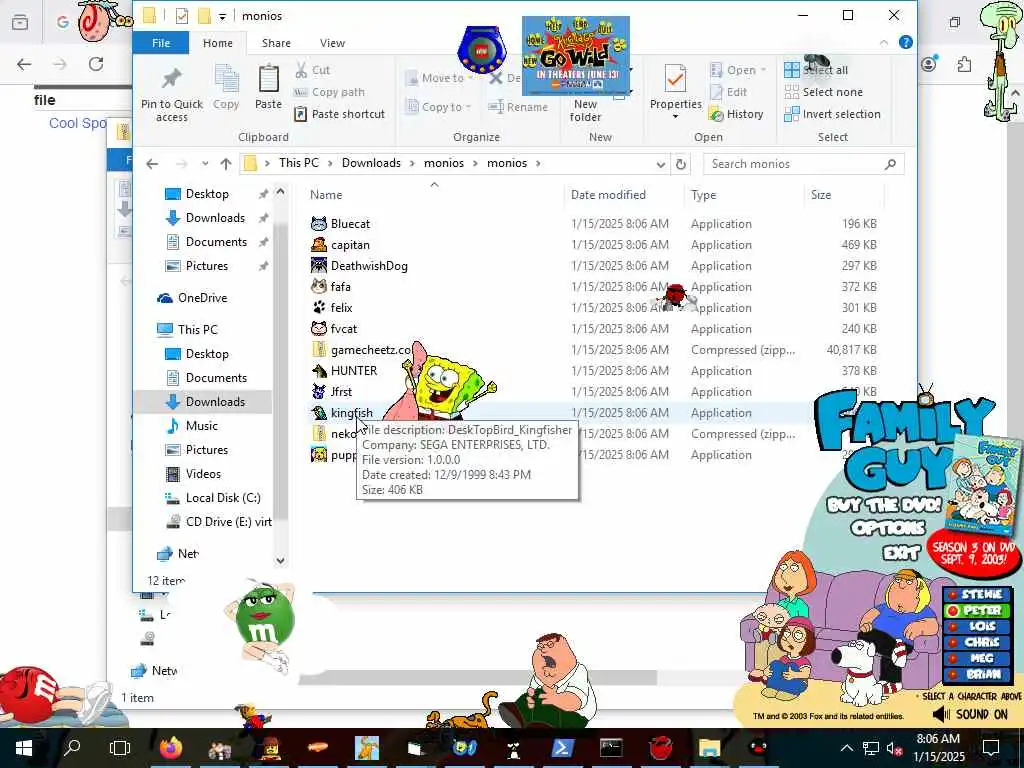Expand the Open dropdown arrow
Viewport: 1024px width, 768px height.
coord(763,70)
